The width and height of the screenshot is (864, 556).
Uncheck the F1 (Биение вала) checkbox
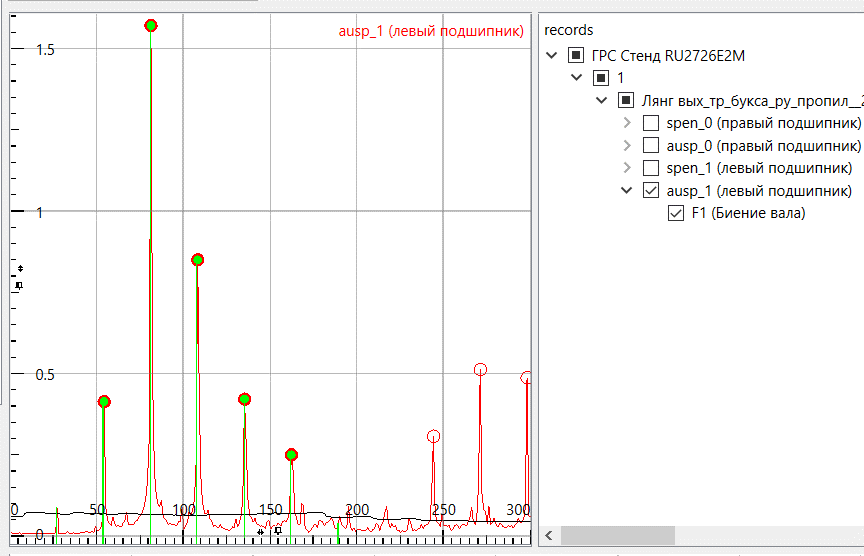(x=676, y=213)
